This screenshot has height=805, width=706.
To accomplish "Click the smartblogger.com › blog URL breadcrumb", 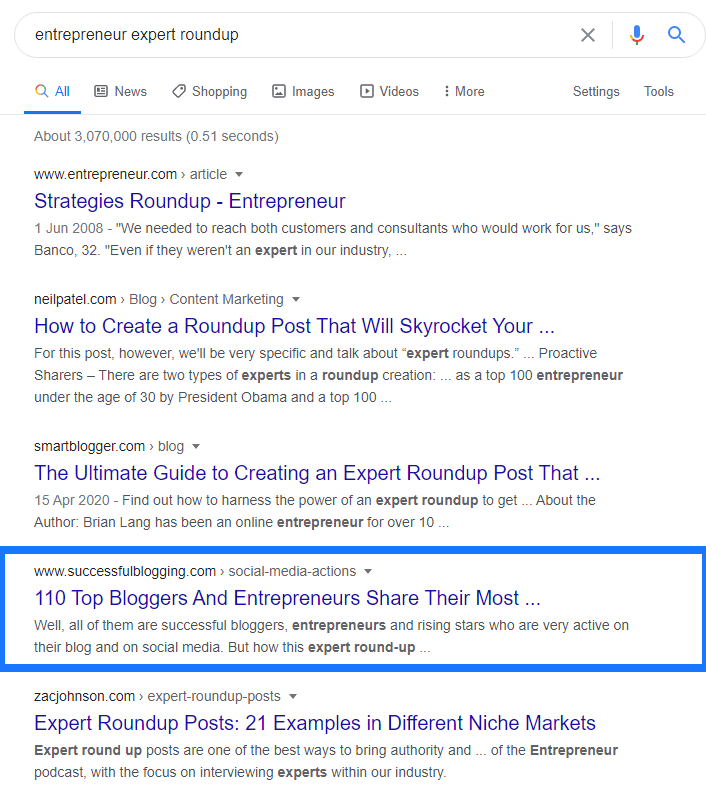I will tap(109, 447).
